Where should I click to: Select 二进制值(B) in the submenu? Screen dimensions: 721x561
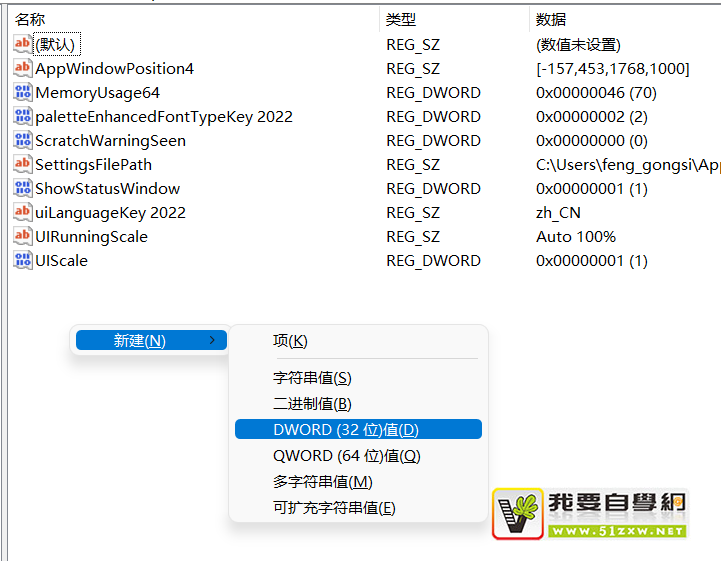pyautogui.click(x=312, y=404)
